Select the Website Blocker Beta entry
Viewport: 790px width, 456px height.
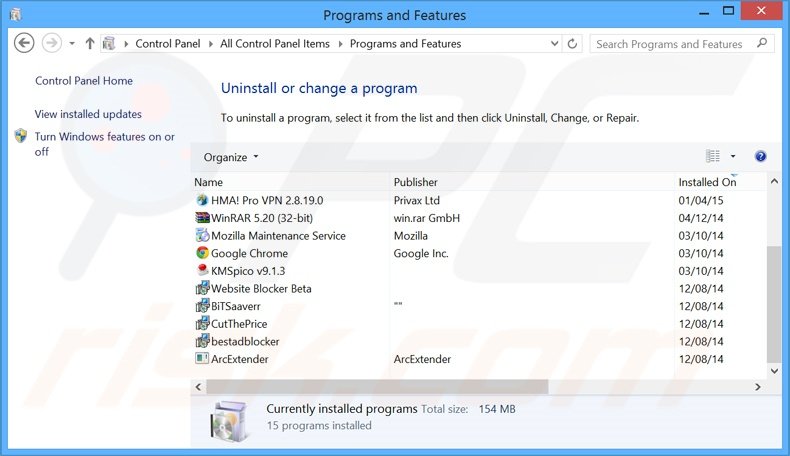261,288
